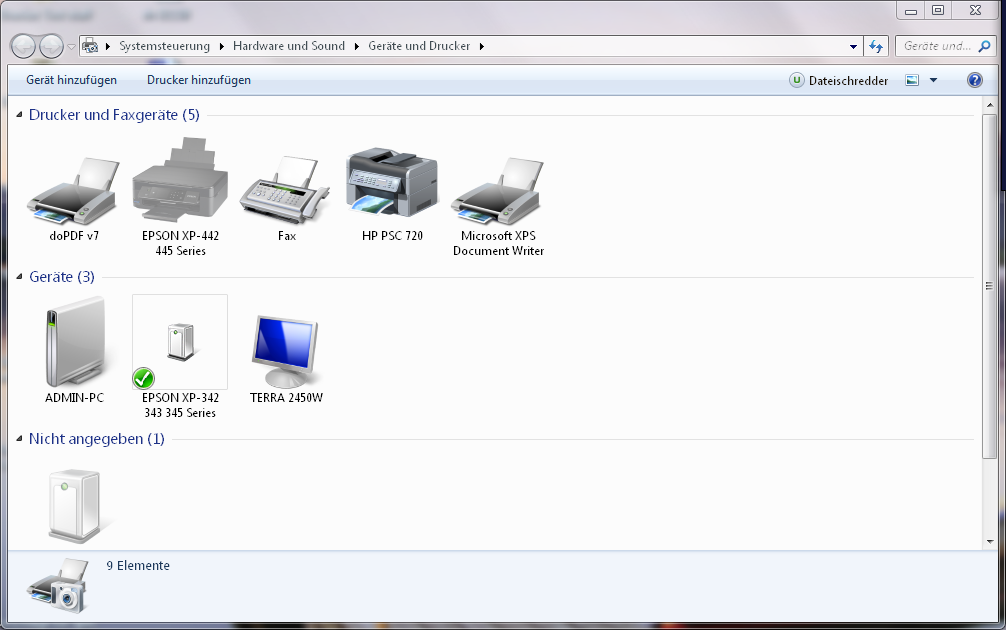
Task: Click the refresh arrows button beside address bar
Action: coord(876,46)
